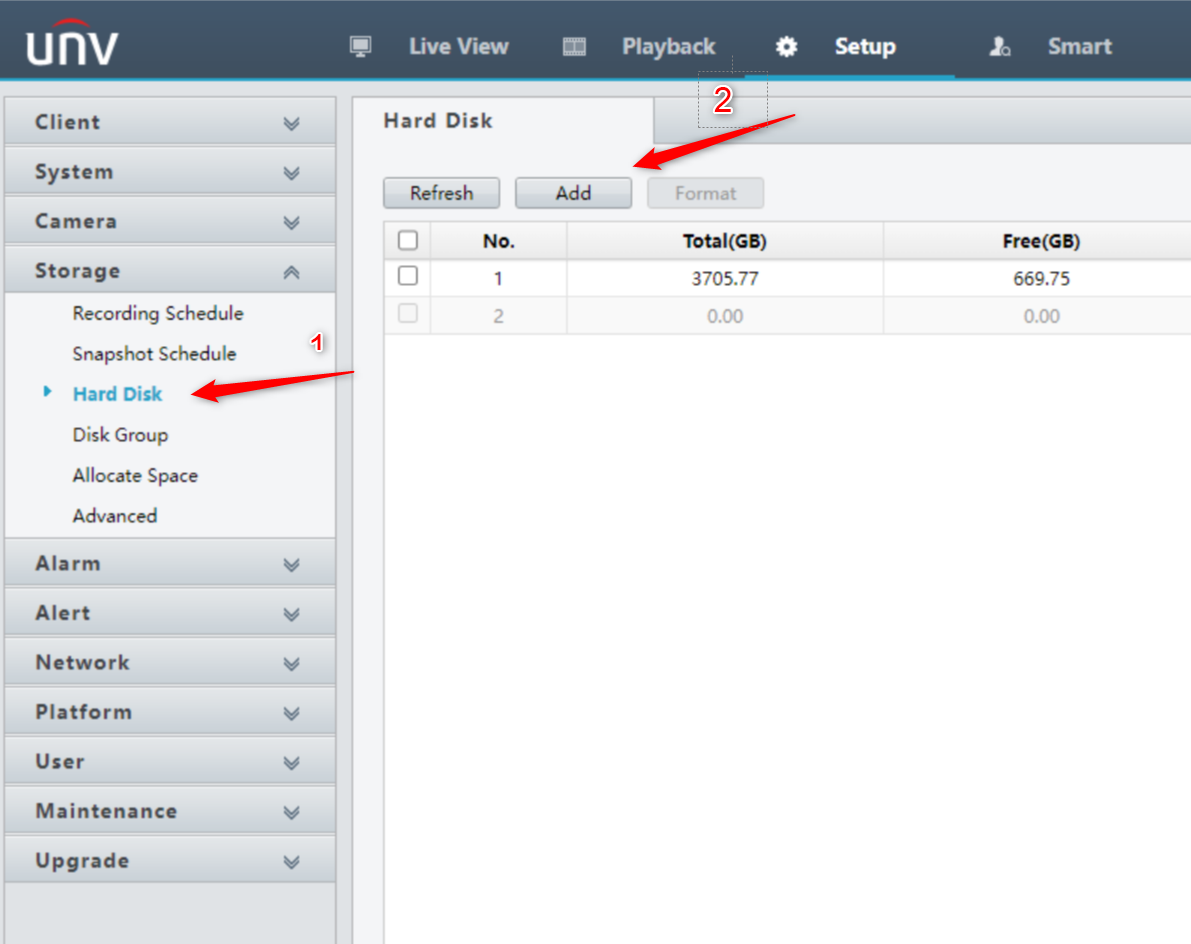Select Disk Group in Storage menu

[x=120, y=435]
